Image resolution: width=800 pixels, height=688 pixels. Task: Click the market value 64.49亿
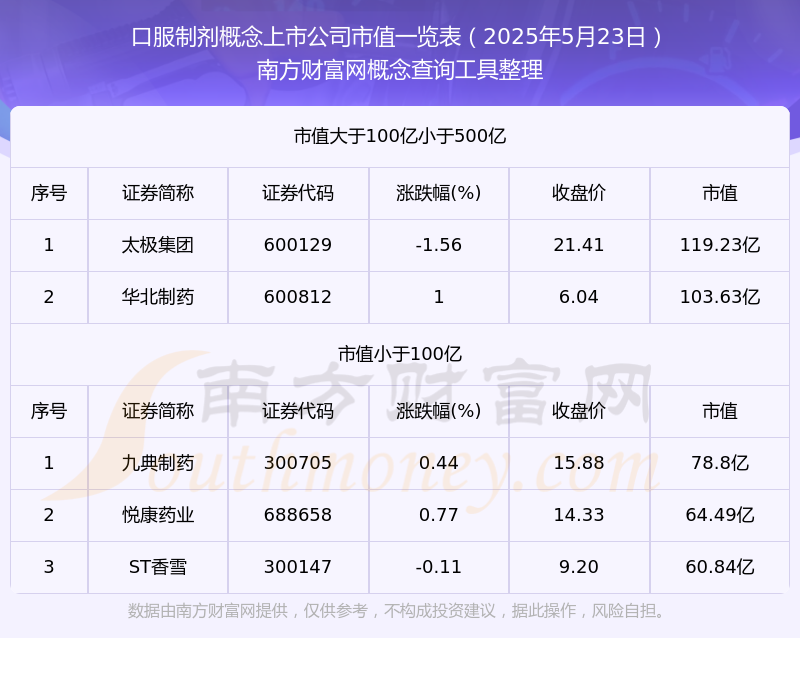tap(720, 515)
